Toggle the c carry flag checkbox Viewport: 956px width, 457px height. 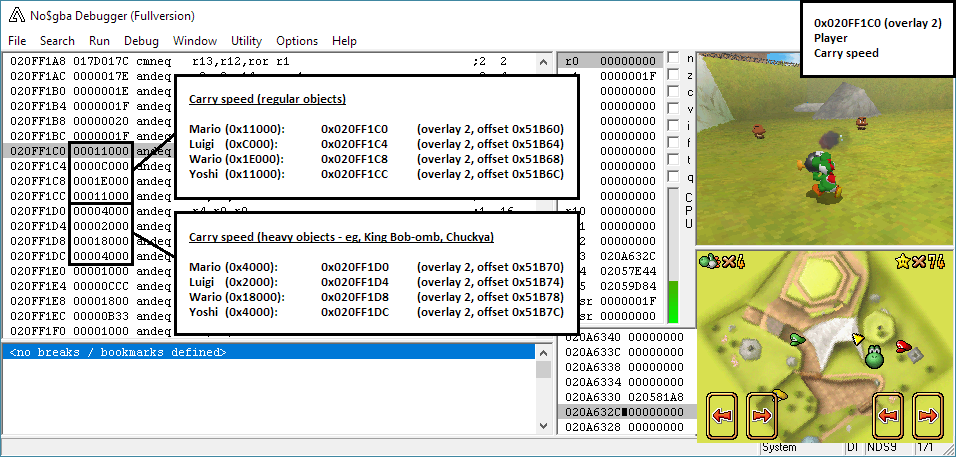click(673, 93)
